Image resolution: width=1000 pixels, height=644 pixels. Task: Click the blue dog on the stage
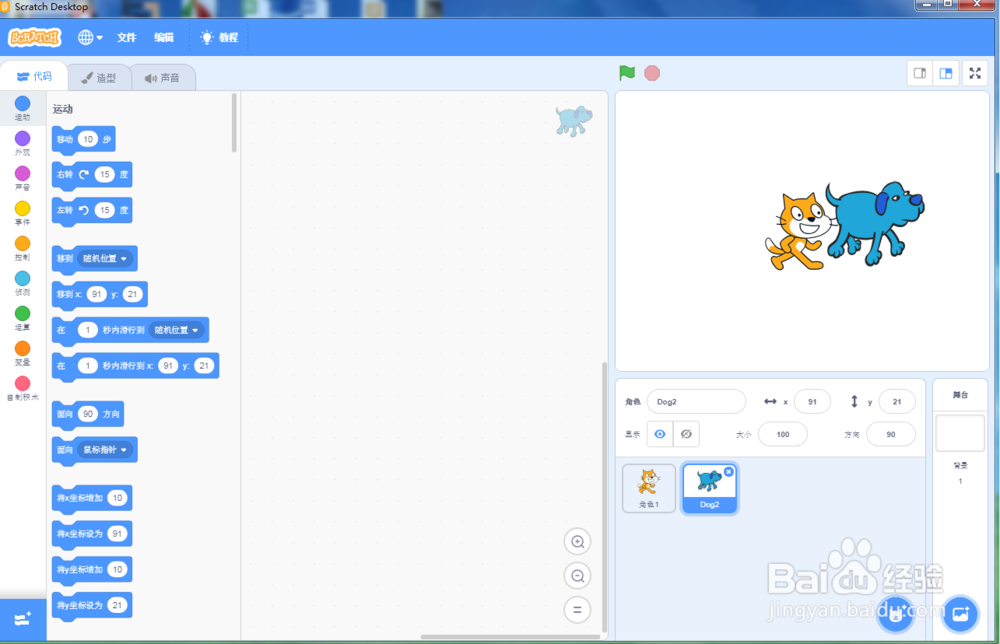[876, 223]
